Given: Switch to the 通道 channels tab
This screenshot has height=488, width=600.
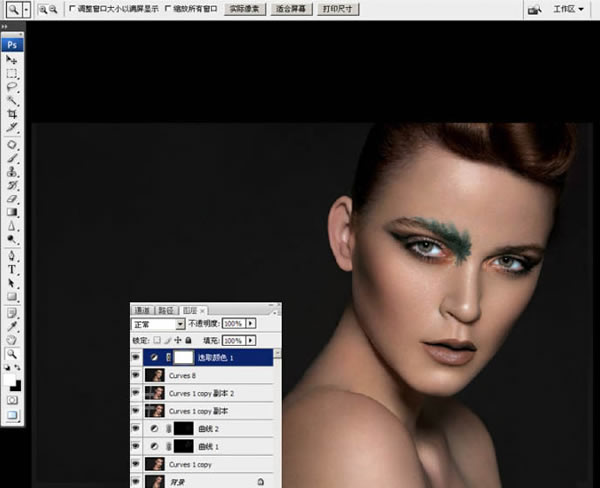Looking at the screenshot, I should coord(142,310).
